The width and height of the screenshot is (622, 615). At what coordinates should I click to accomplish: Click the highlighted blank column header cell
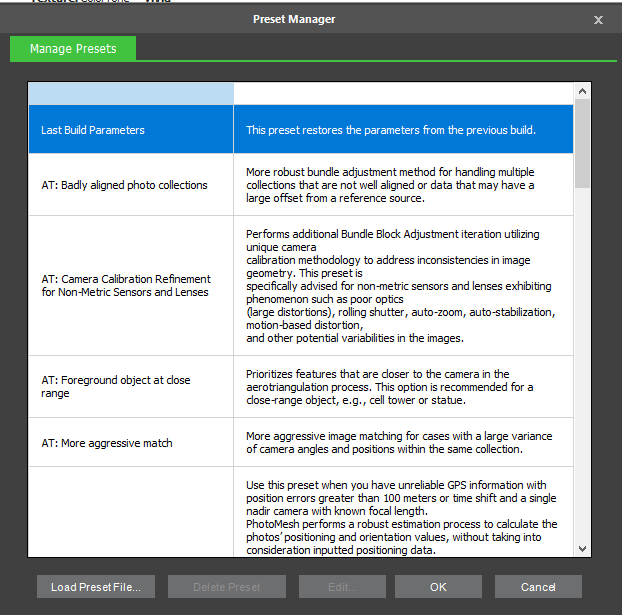coord(131,94)
